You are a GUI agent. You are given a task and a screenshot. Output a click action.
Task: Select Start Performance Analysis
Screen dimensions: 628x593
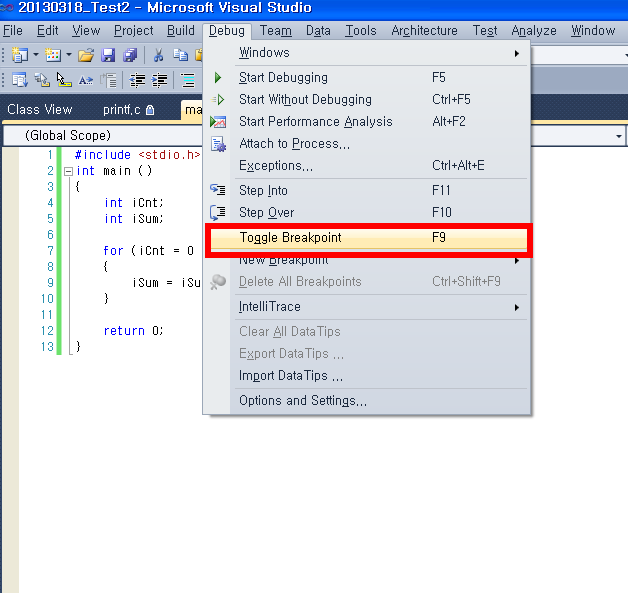[x=368, y=121]
